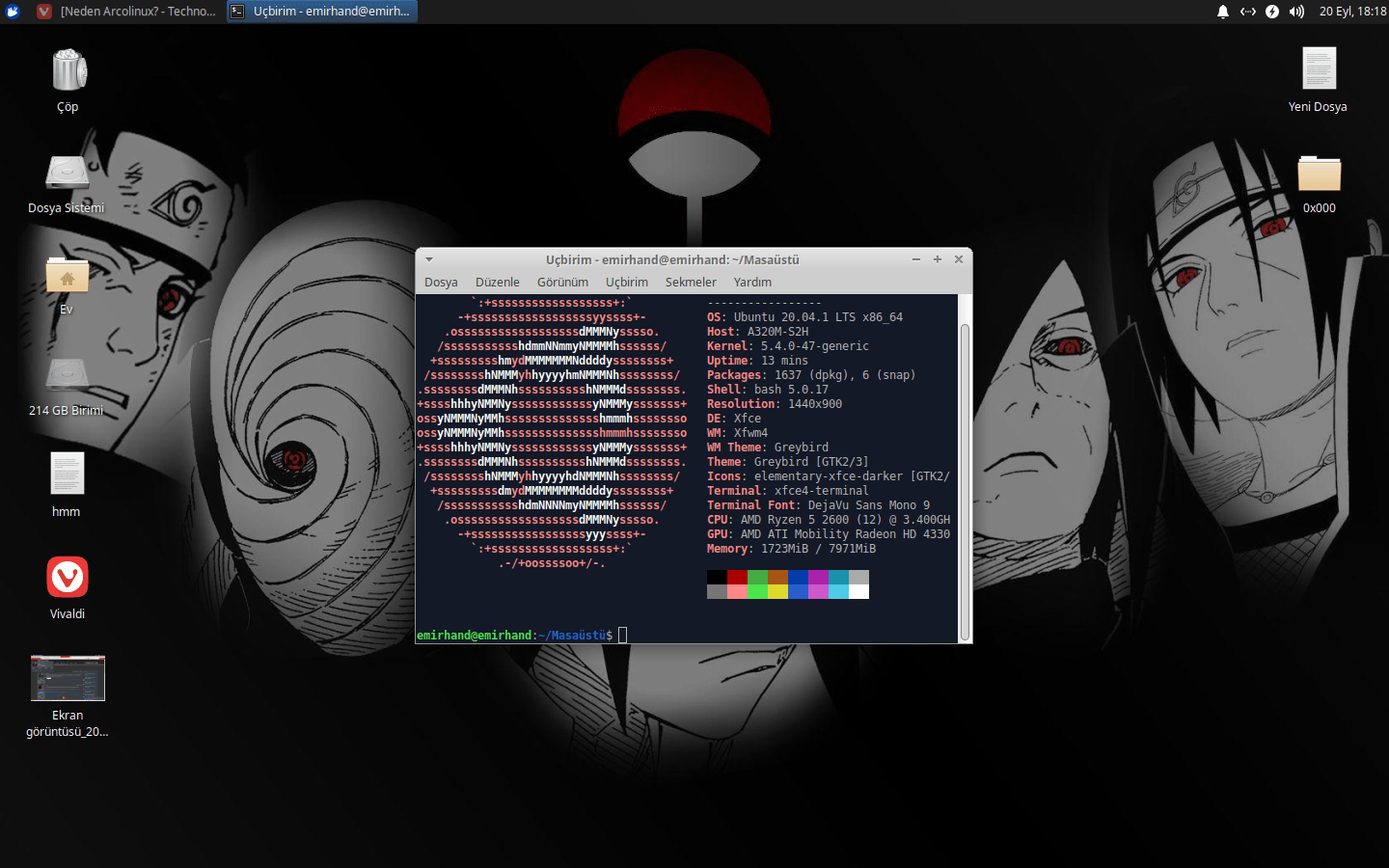The width and height of the screenshot is (1389, 868).
Task: Open the power manager tray icon
Action: (x=1272, y=12)
